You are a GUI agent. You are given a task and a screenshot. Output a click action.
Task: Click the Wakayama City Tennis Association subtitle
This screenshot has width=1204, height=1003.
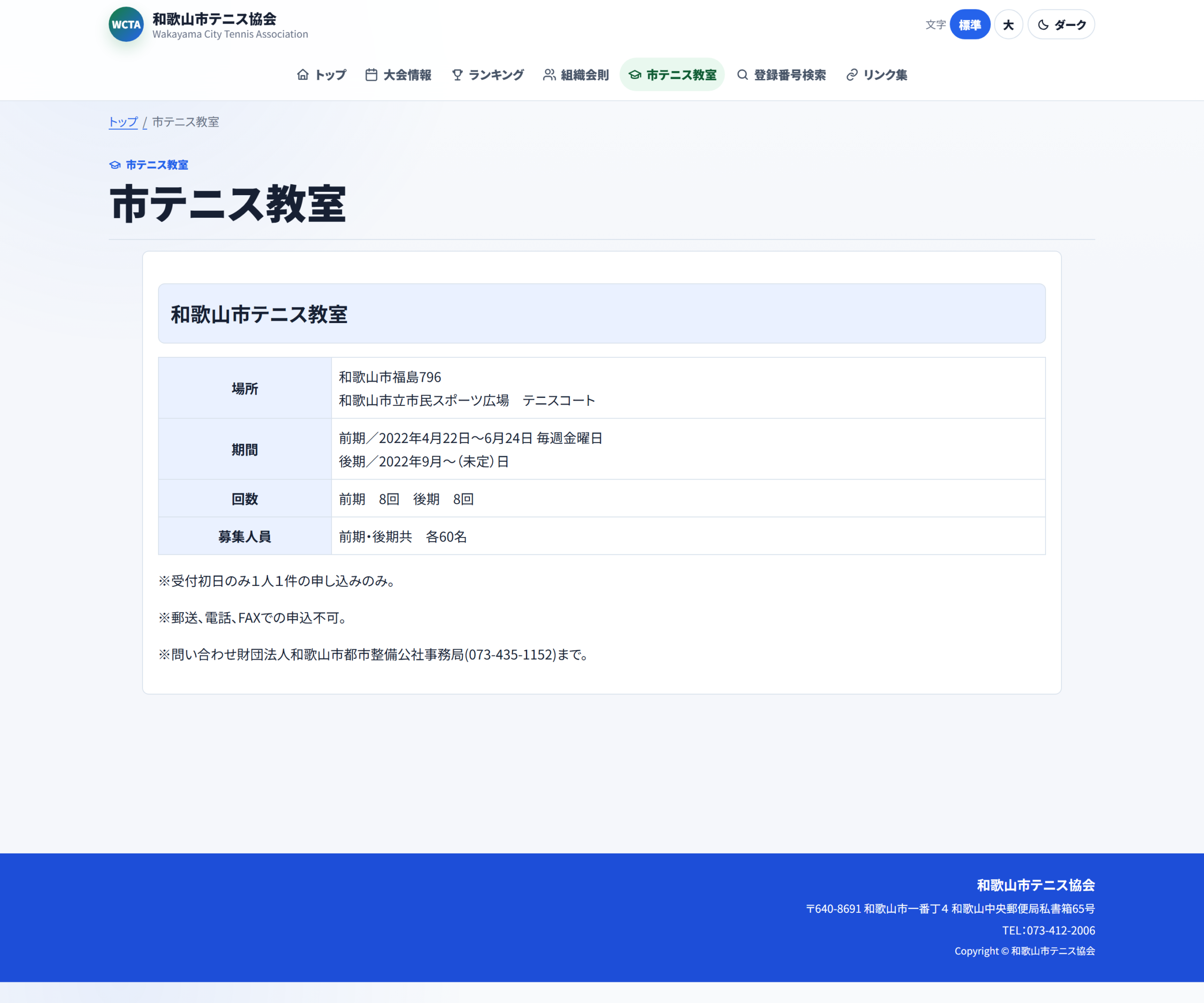click(230, 34)
